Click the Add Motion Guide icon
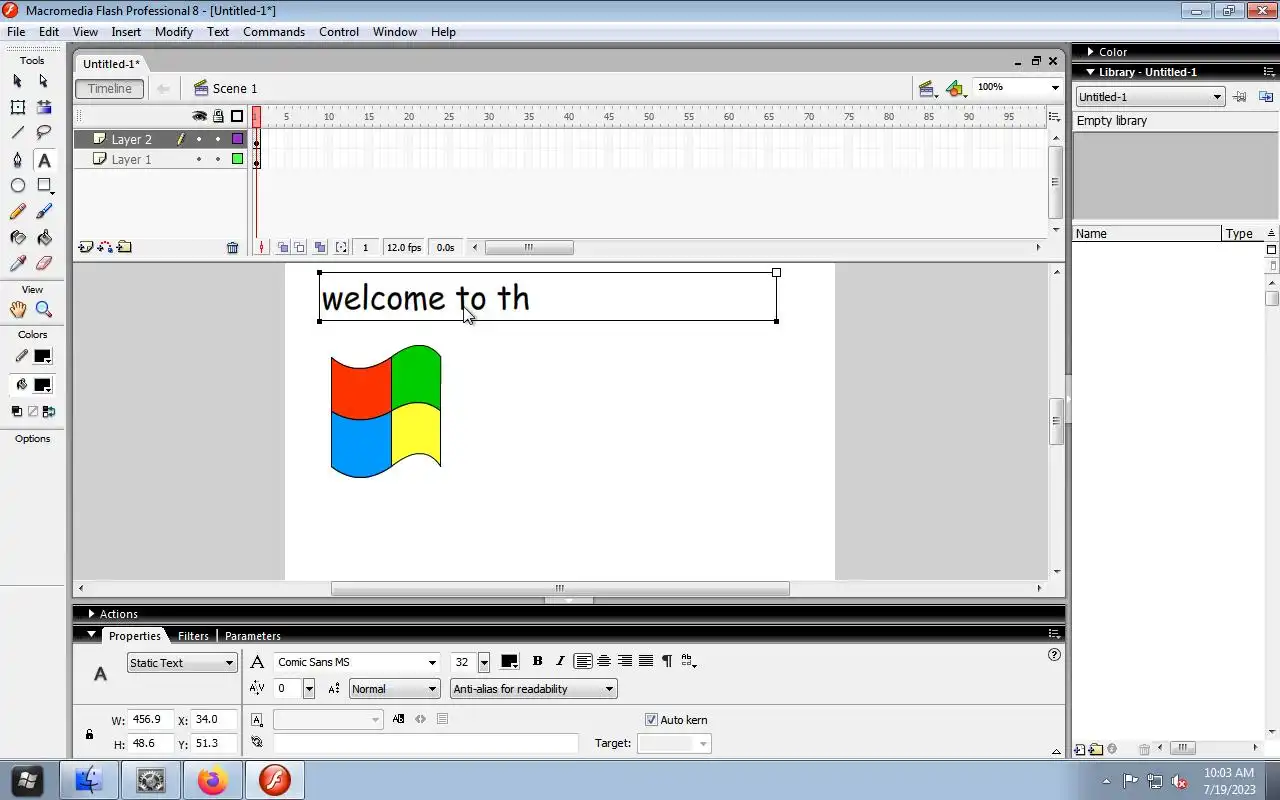The width and height of the screenshot is (1280, 800). pyautogui.click(x=105, y=247)
